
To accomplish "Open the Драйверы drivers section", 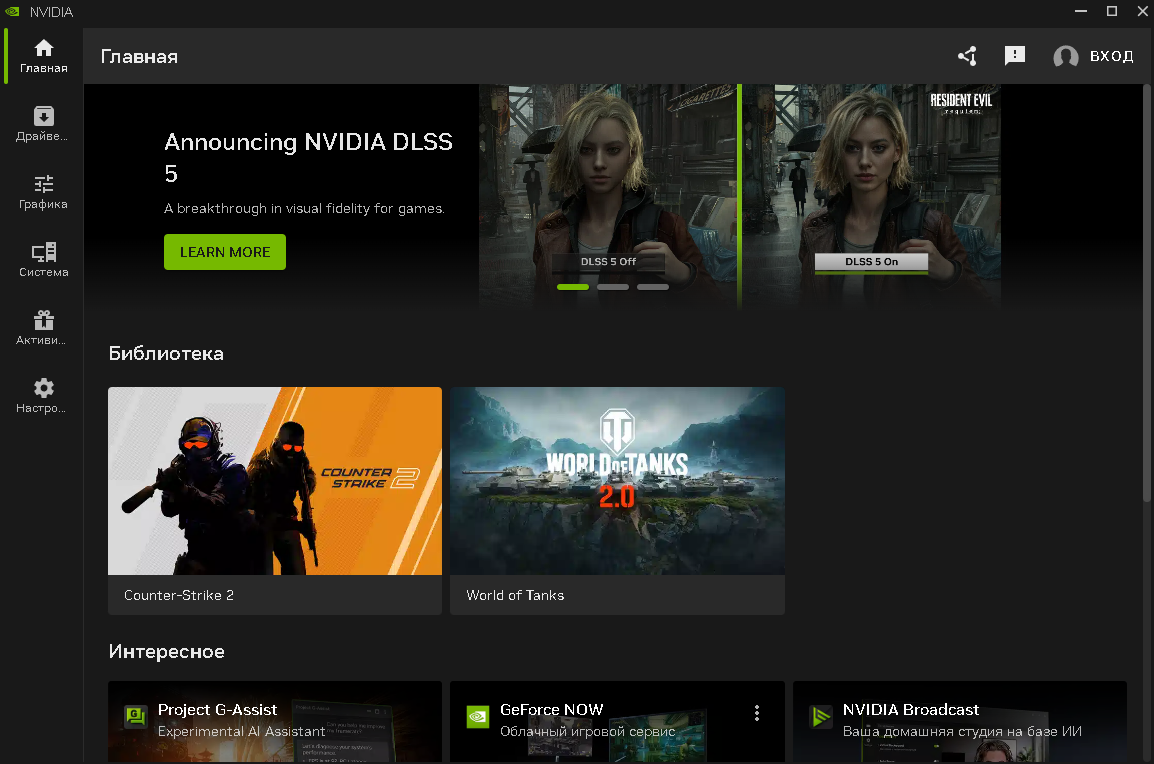I will point(43,124).
